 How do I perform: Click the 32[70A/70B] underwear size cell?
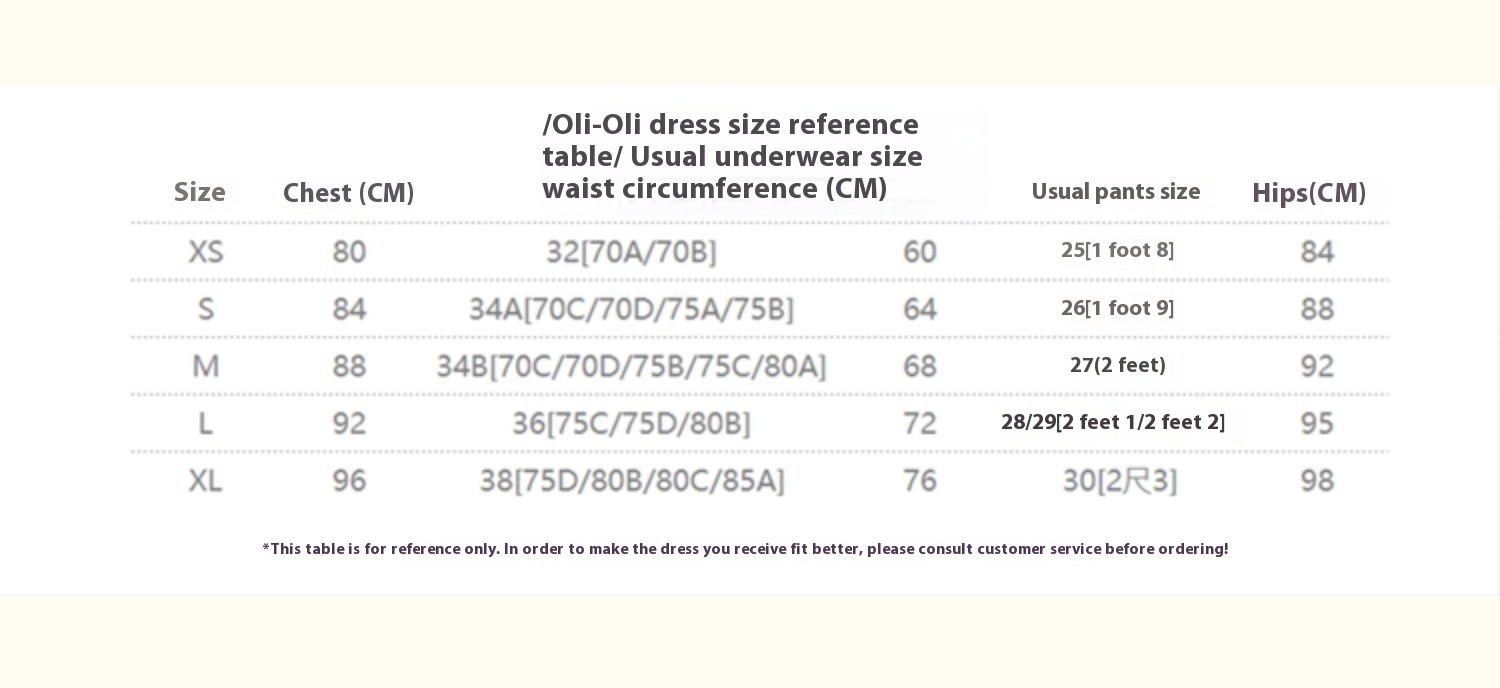click(x=631, y=252)
